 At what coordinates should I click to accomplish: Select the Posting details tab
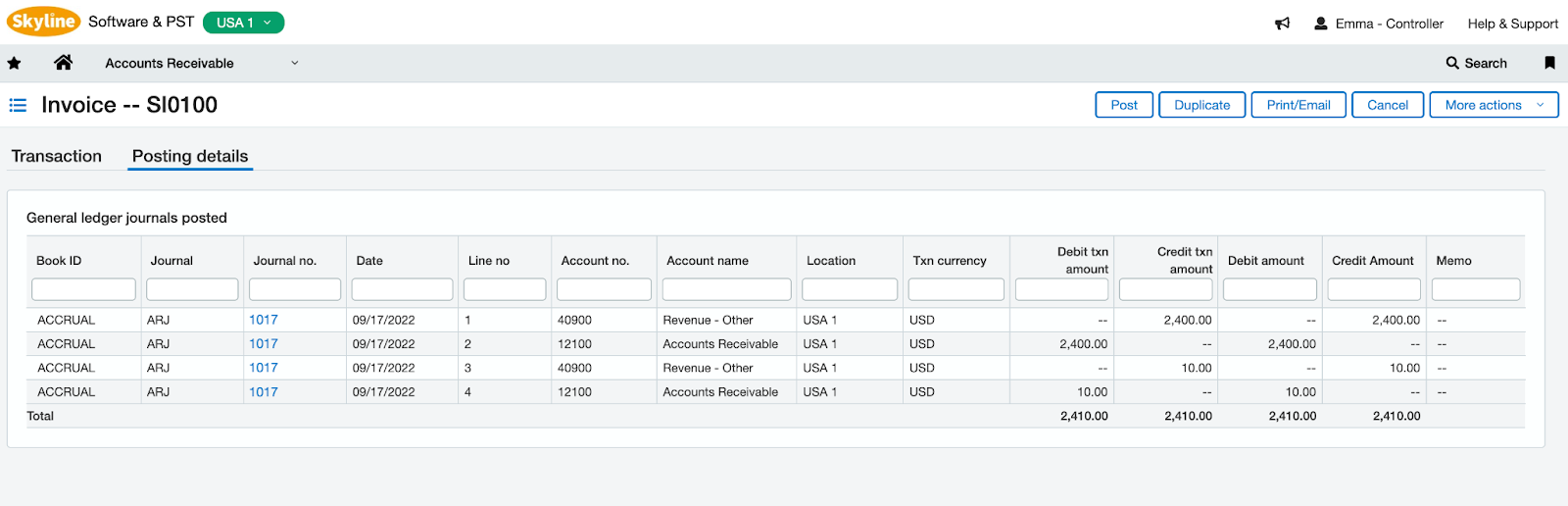click(190, 156)
